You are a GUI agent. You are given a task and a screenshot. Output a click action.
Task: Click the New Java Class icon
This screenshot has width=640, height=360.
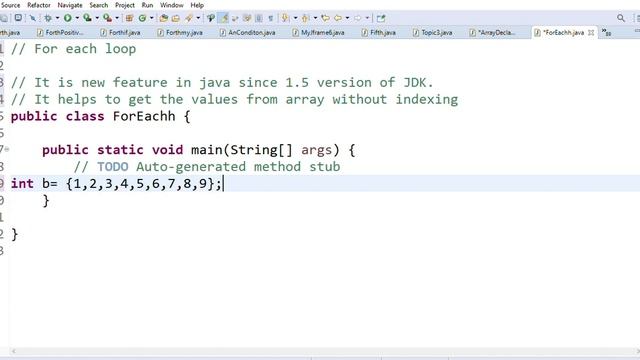click(x=142, y=18)
